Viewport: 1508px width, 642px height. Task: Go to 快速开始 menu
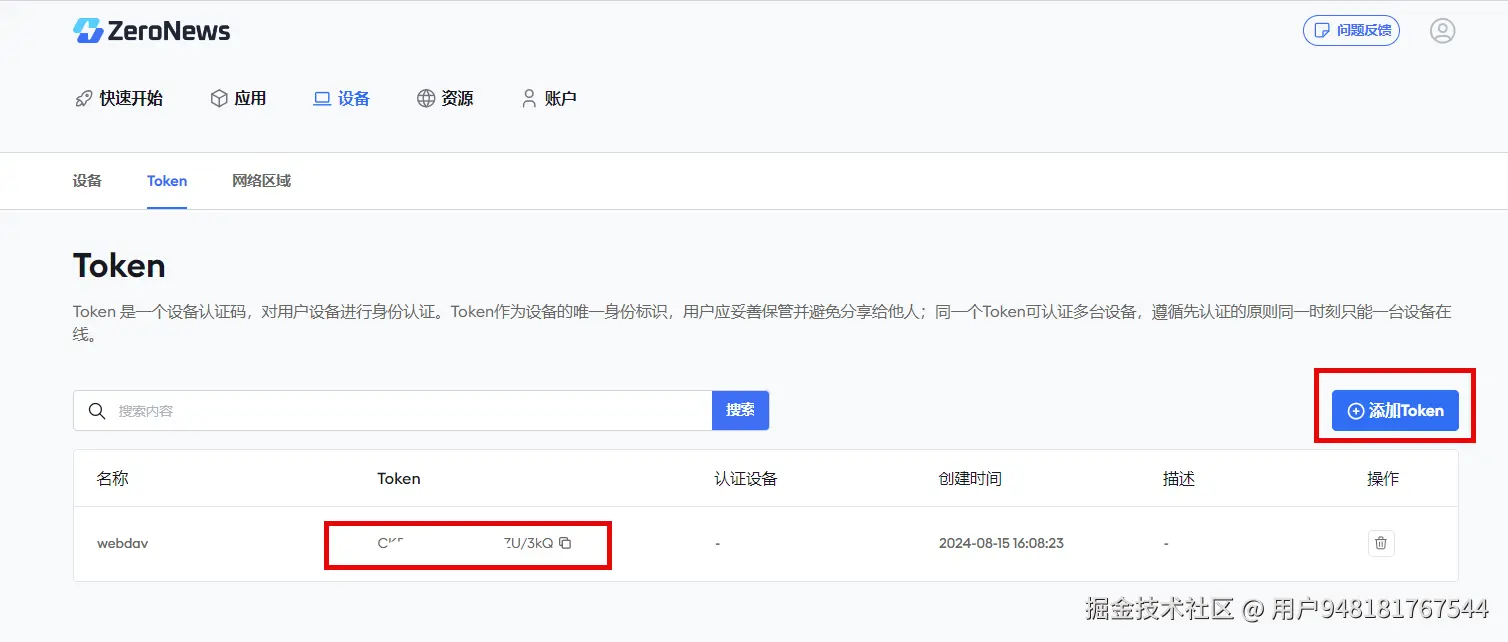(x=119, y=98)
